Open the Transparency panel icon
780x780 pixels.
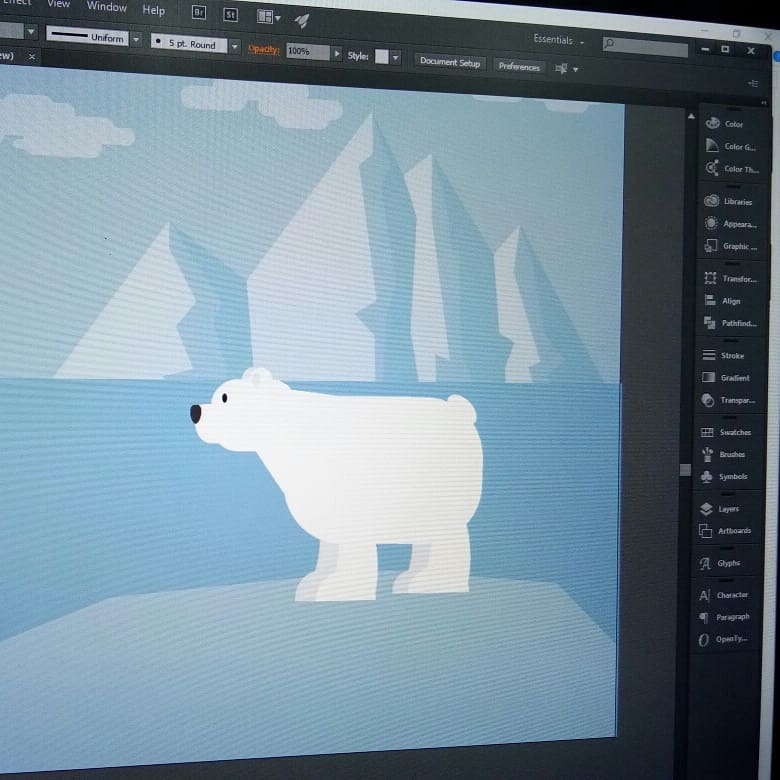tap(708, 399)
